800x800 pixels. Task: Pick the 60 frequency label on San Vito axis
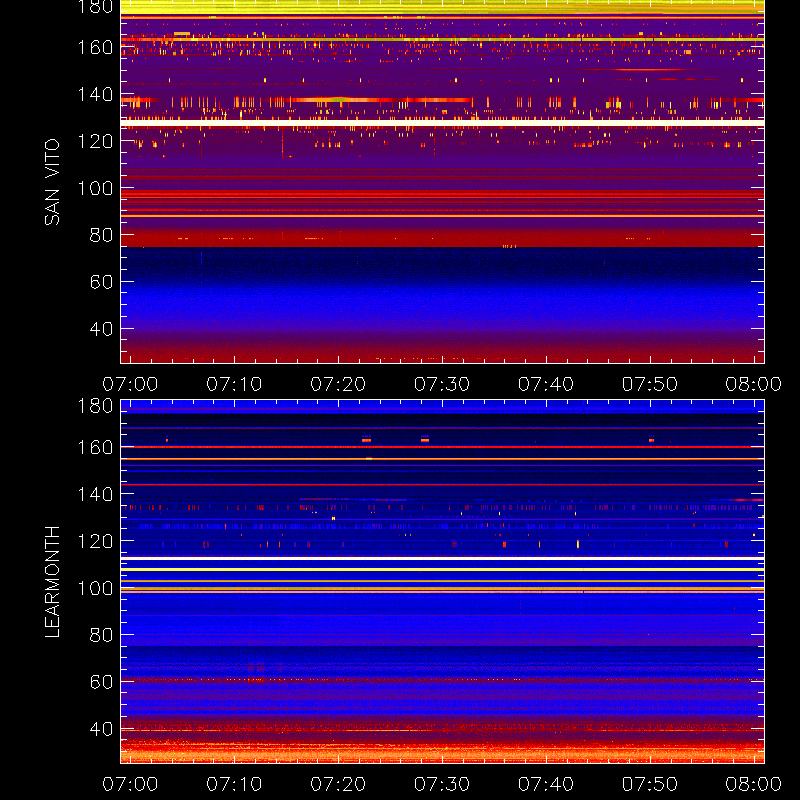pos(101,282)
